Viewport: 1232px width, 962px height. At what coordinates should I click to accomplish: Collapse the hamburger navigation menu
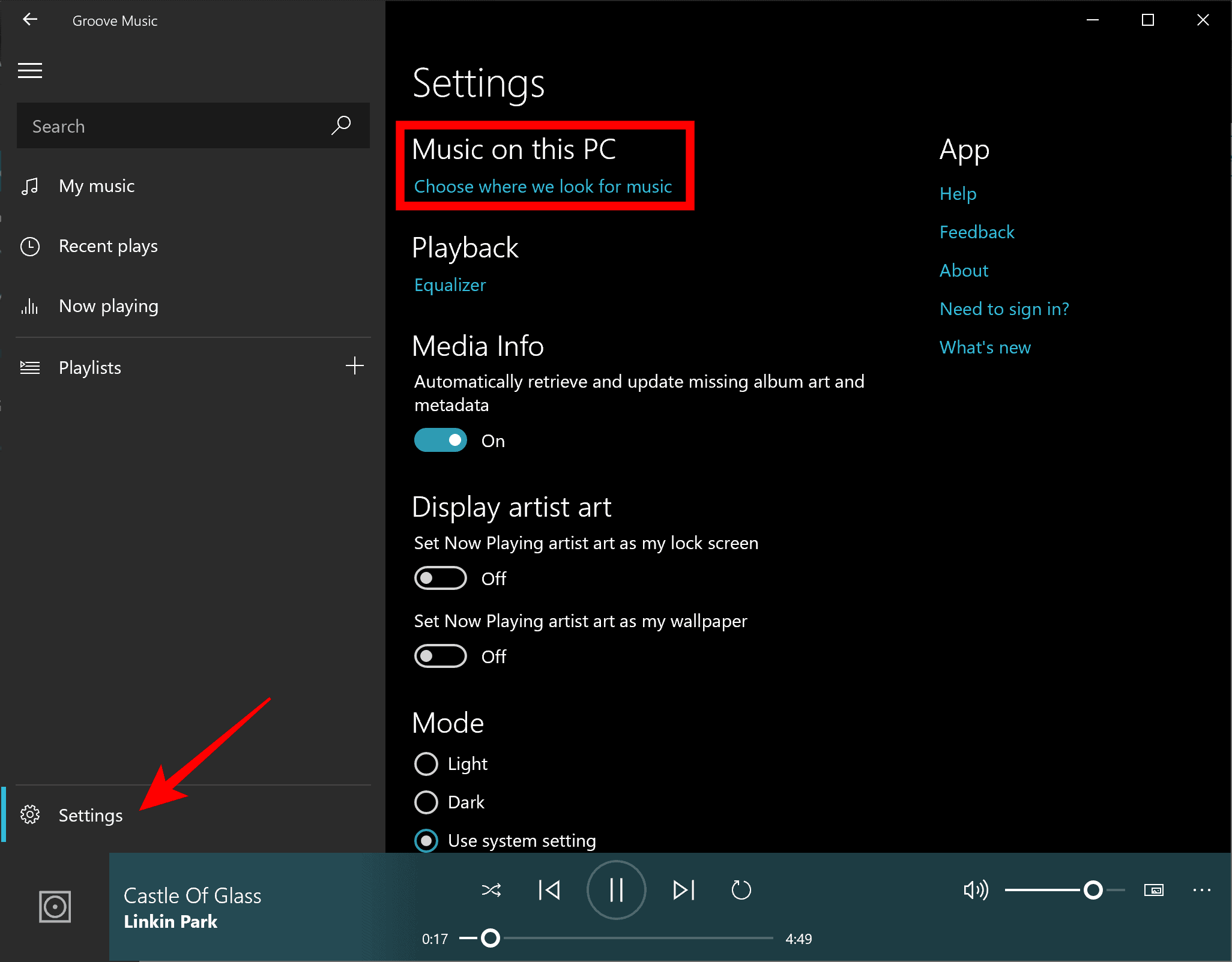coord(30,71)
